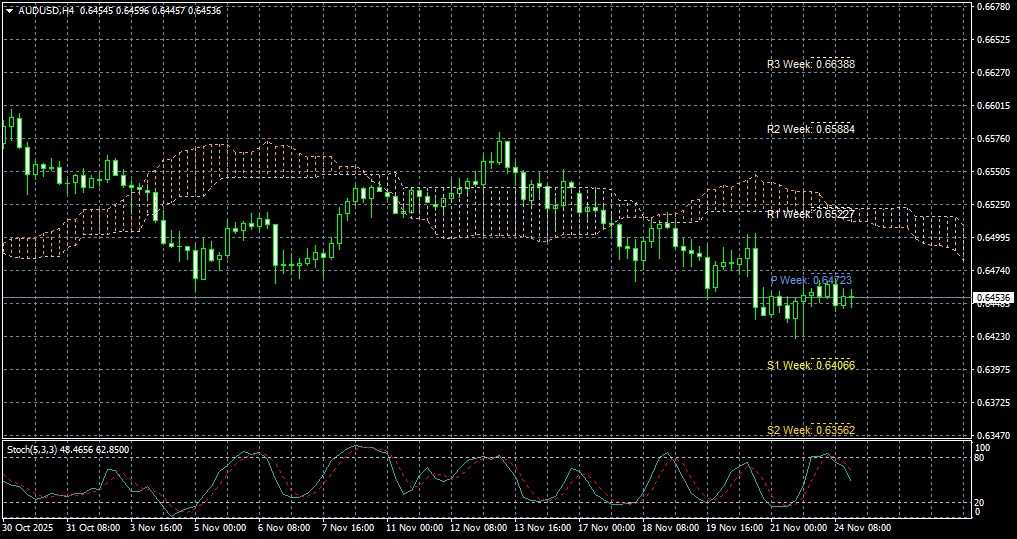Screen dimensions: 1017x539
Task: Click price scale value 0.63470
Action: point(992,436)
